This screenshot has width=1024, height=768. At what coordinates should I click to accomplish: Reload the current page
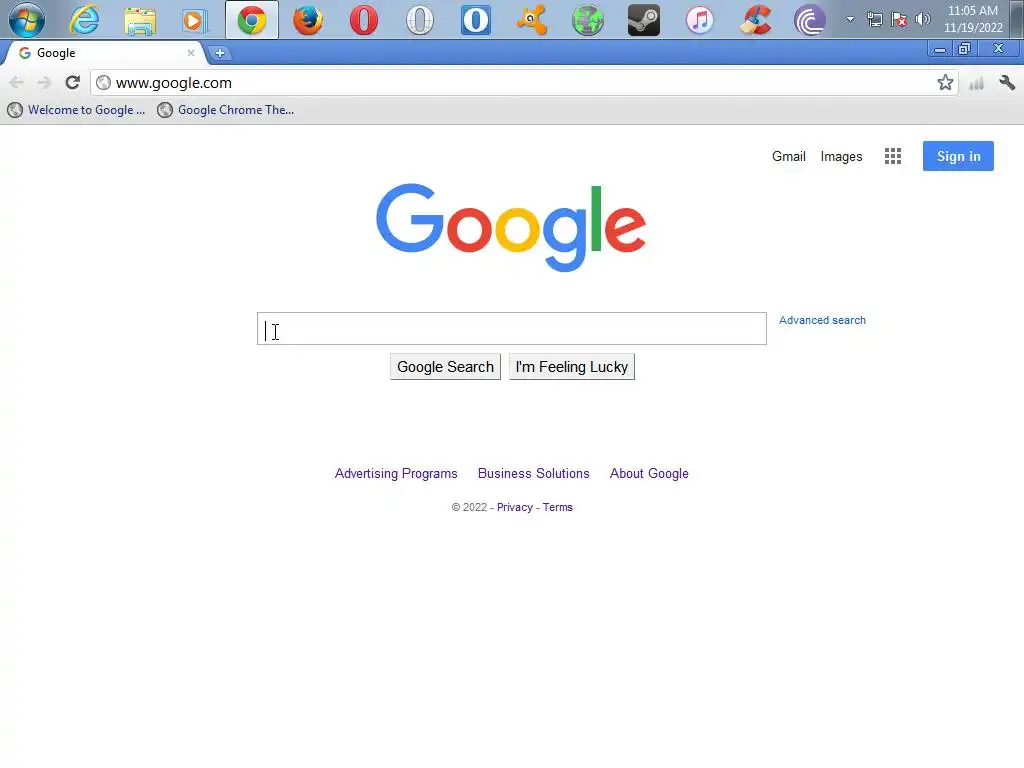72,82
